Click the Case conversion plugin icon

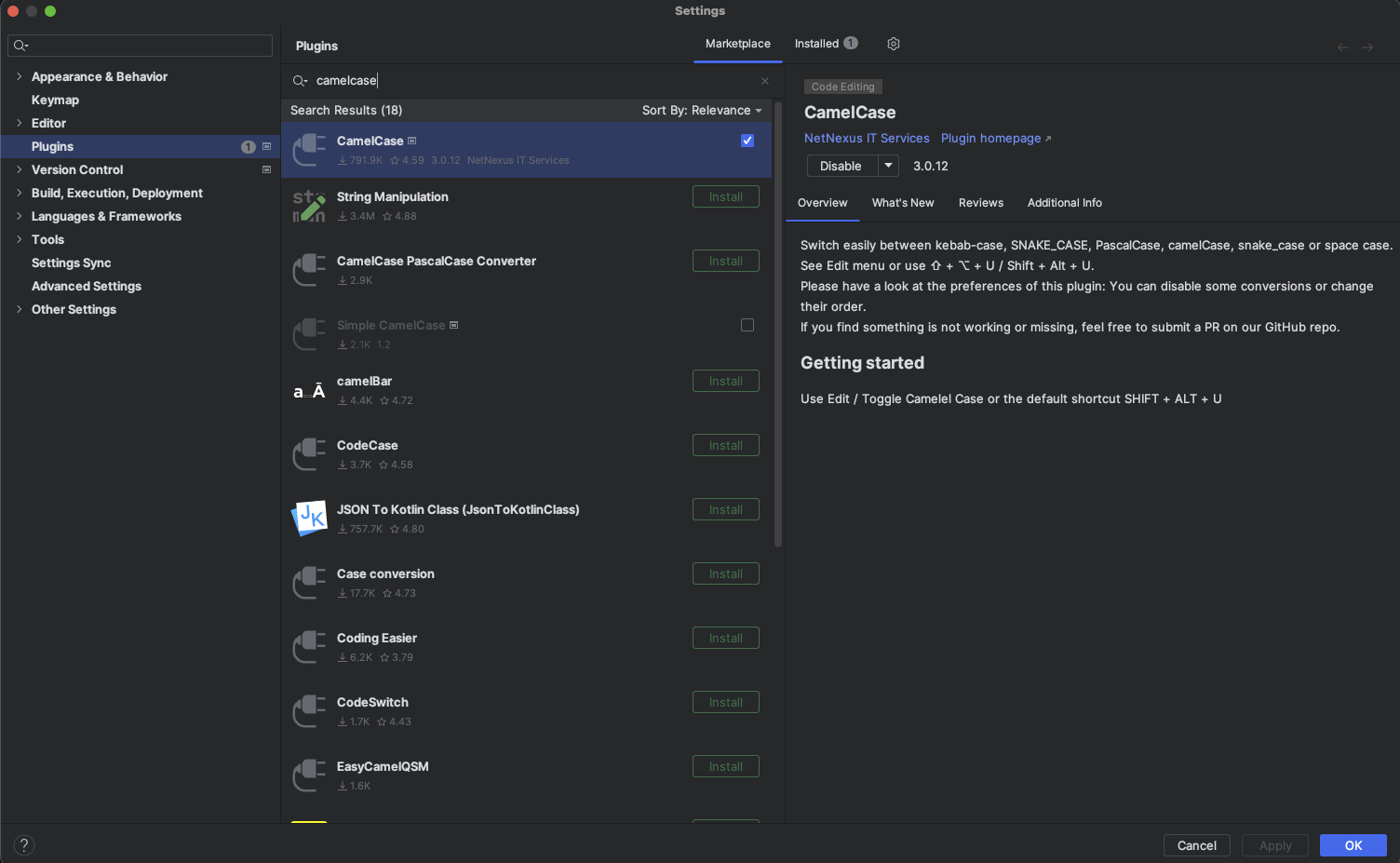(x=309, y=583)
